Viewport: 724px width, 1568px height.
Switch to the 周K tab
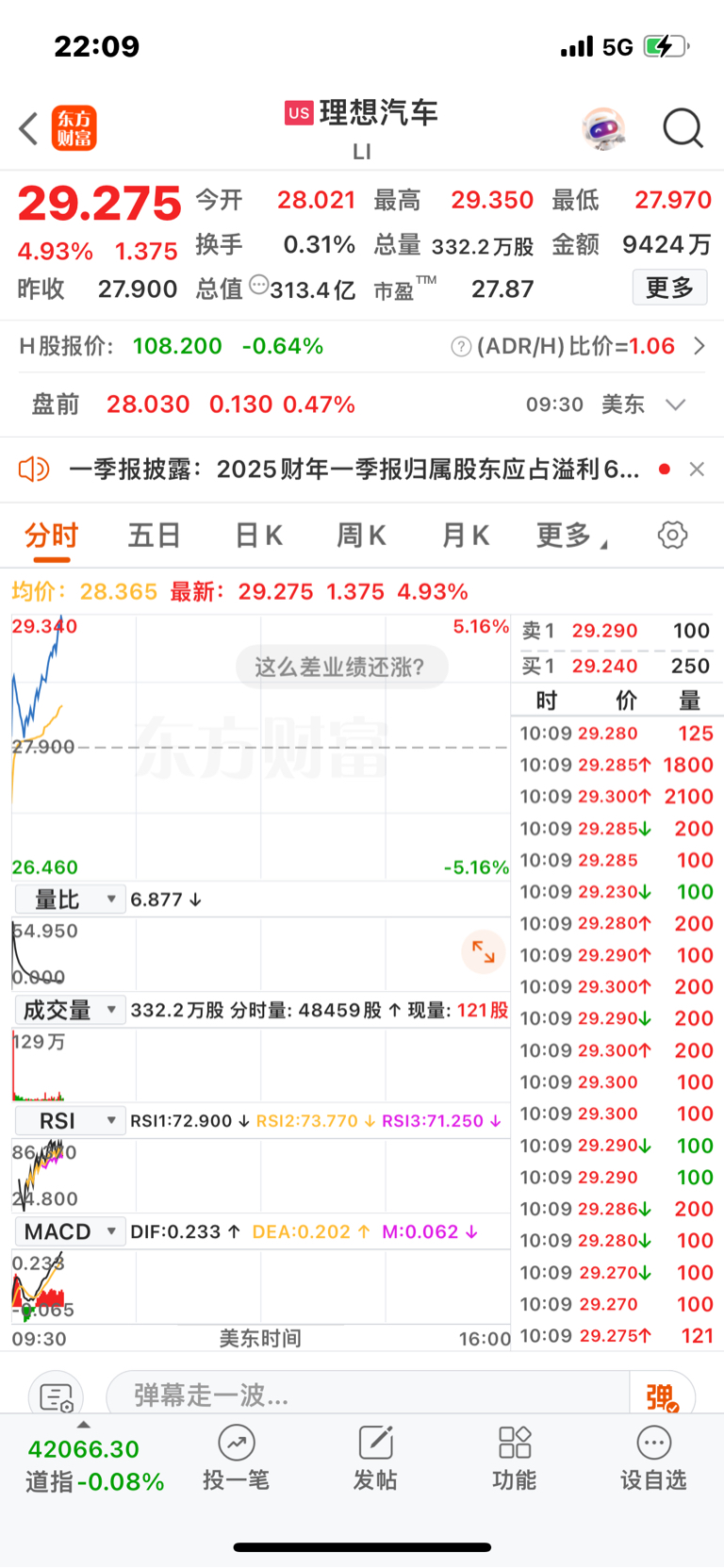point(362,536)
